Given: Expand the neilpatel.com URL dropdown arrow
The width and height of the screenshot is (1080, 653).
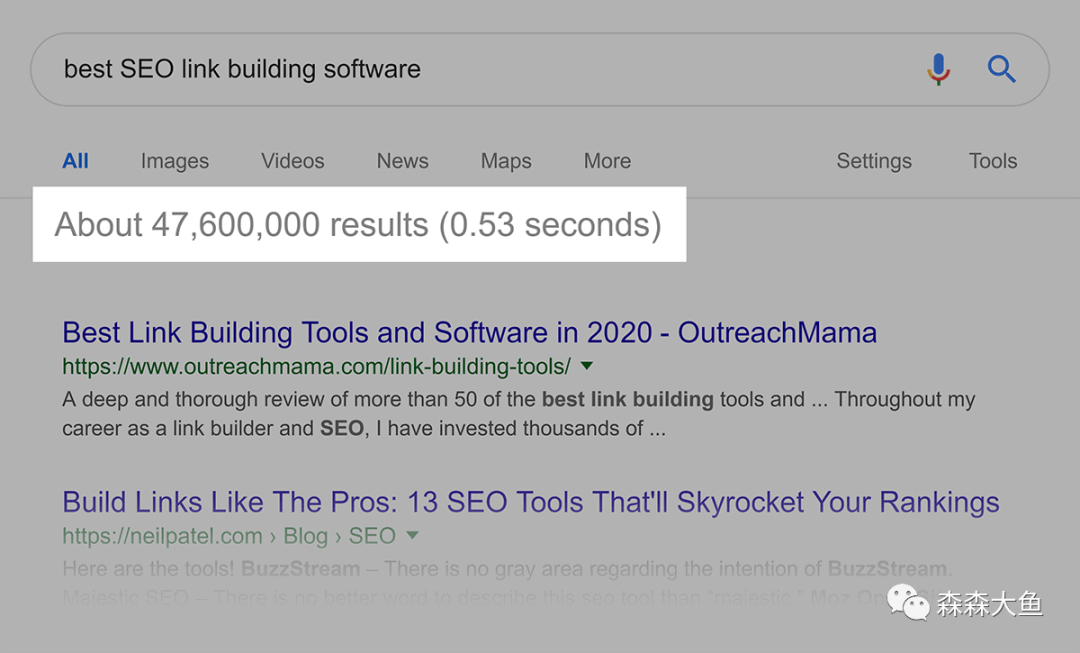Looking at the screenshot, I should pos(413,535).
